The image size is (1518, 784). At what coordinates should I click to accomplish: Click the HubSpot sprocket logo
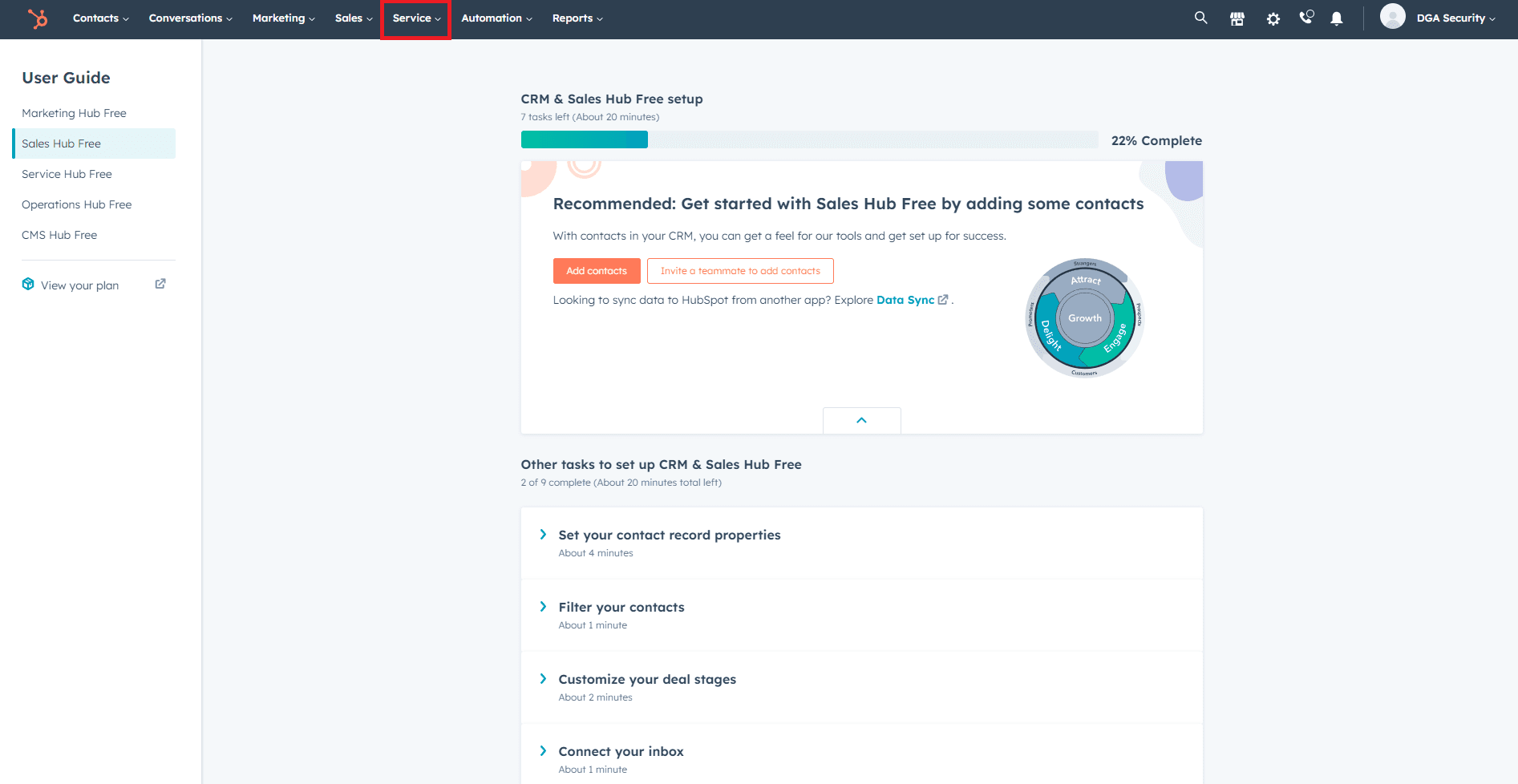[38, 18]
